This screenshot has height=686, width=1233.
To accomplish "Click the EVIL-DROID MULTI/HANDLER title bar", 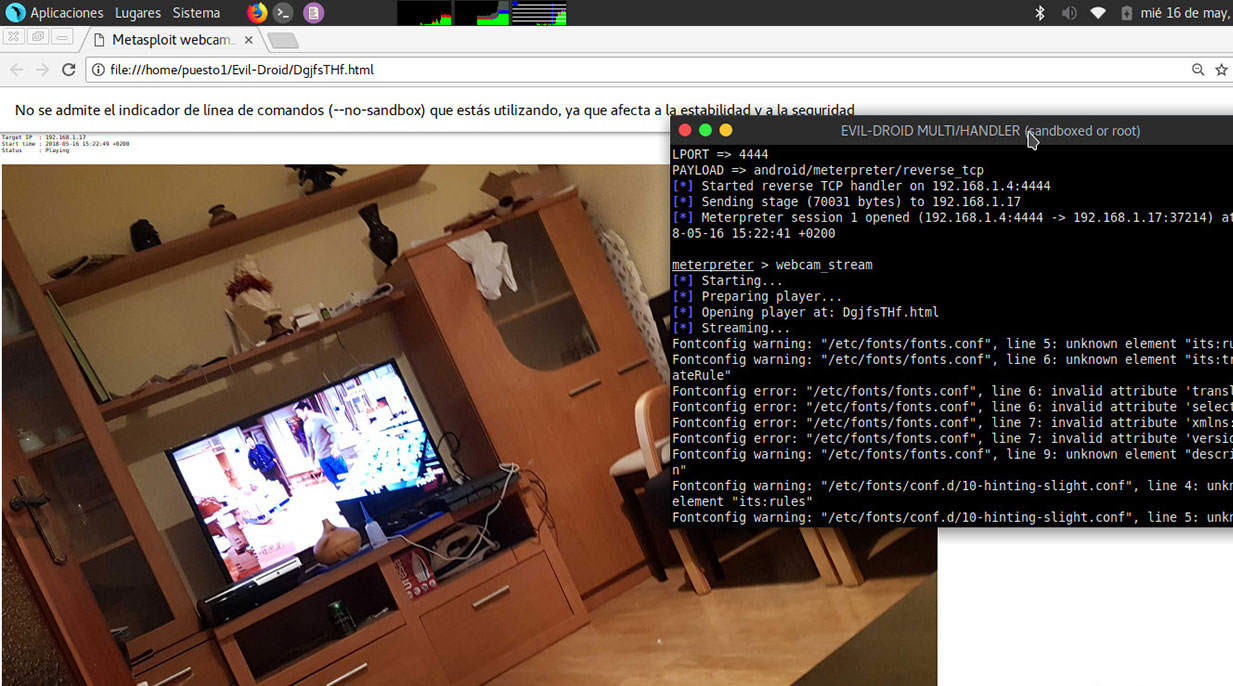I will (x=951, y=130).
